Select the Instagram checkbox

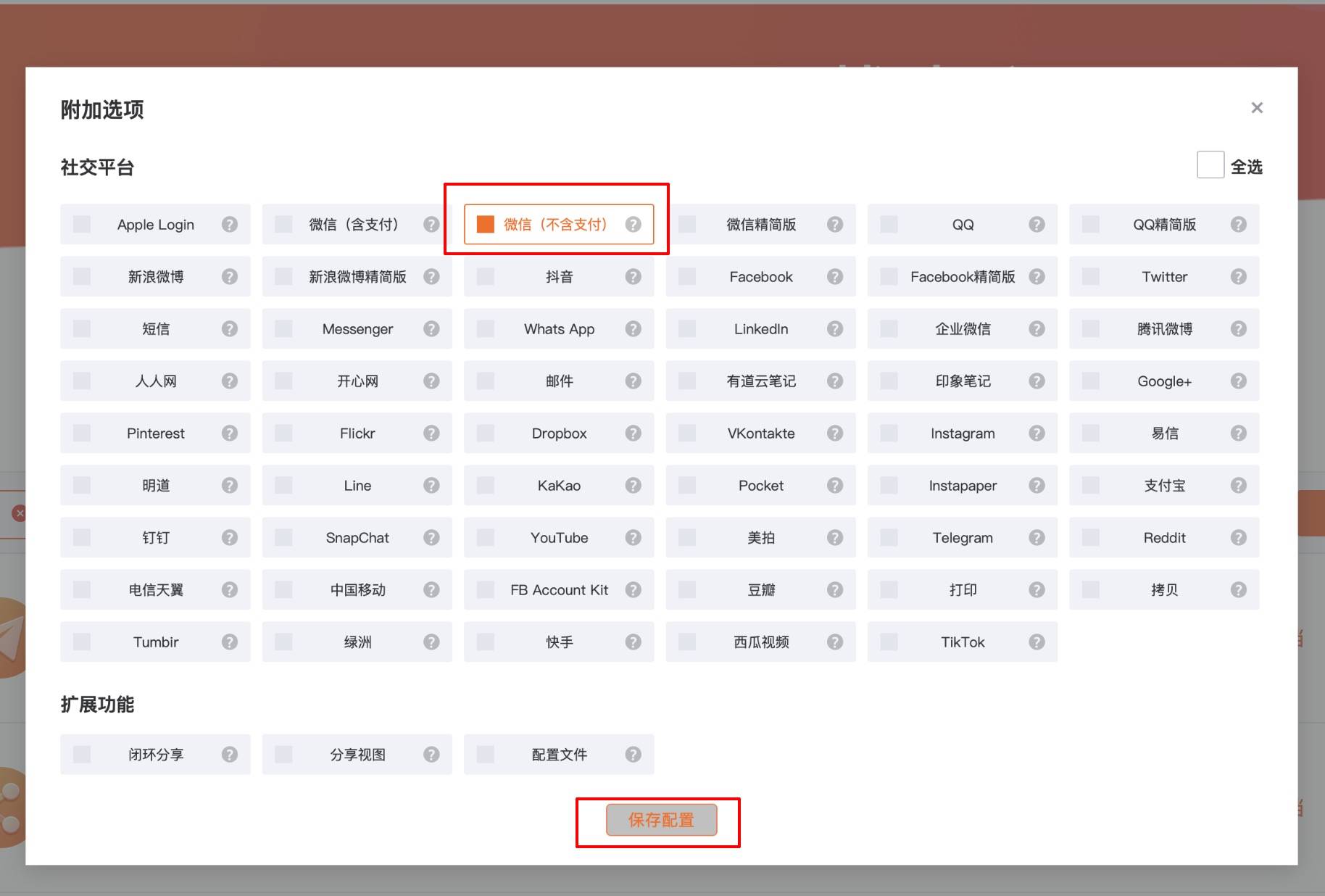888,433
